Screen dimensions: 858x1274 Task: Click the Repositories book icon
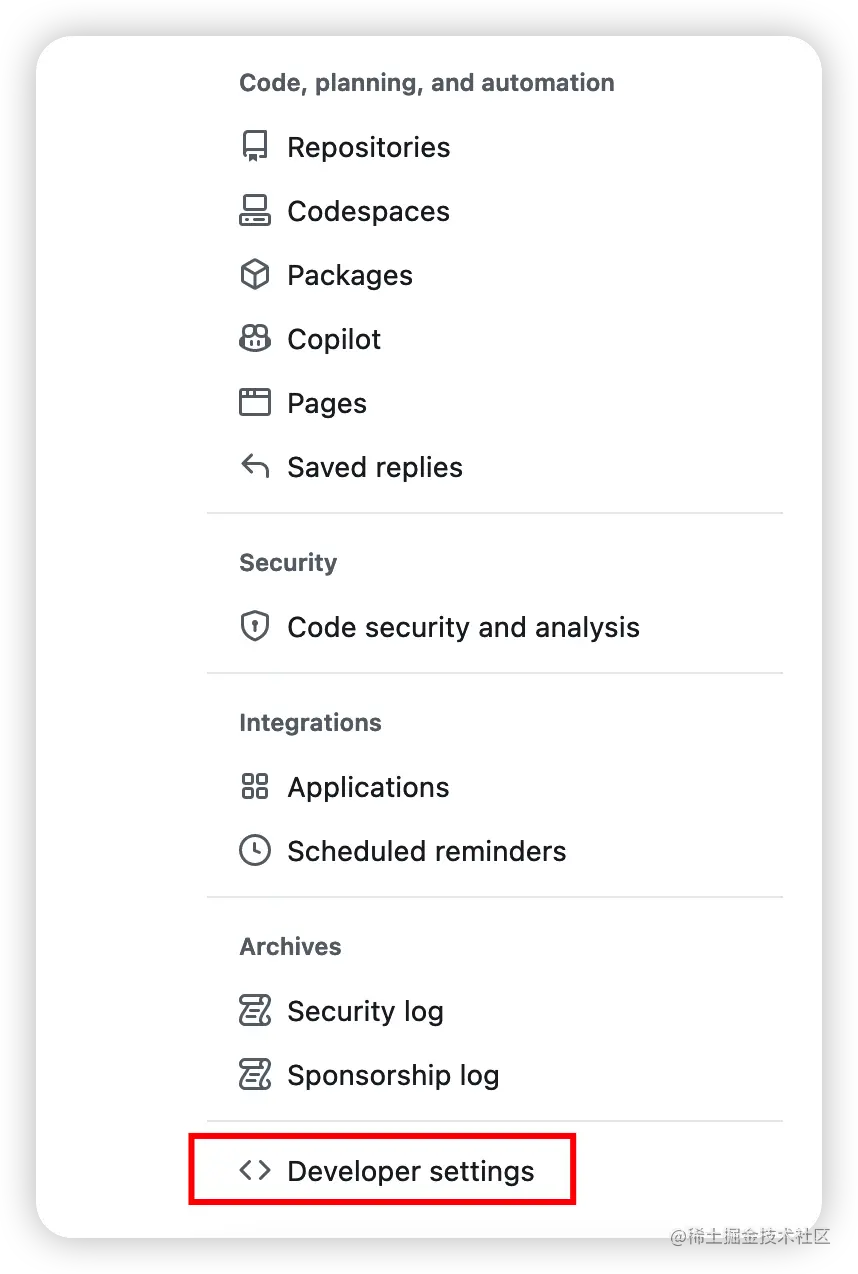point(255,147)
